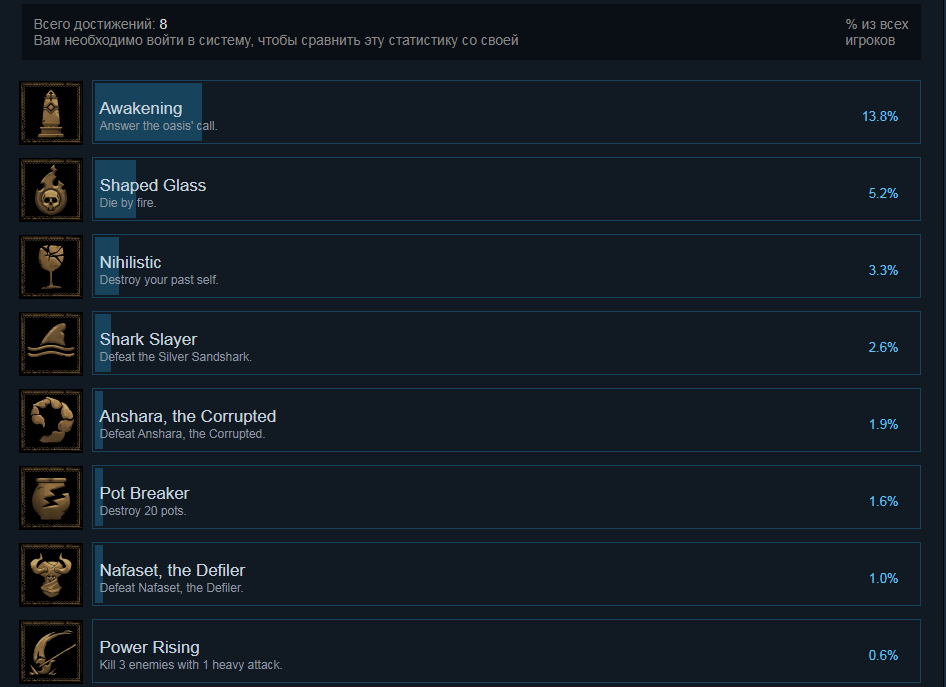Click the sign-in prompt text in header
This screenshot has height=687, width=946.
pos(276,40)
